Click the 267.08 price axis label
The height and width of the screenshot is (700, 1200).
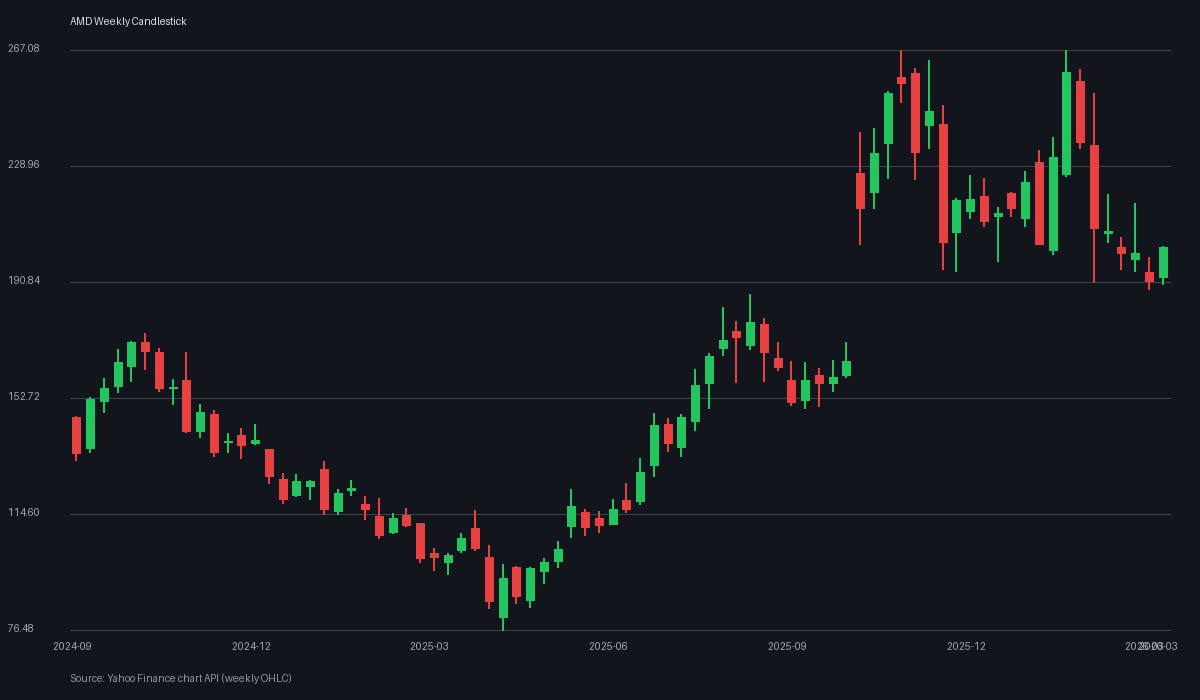click(24, 48)
